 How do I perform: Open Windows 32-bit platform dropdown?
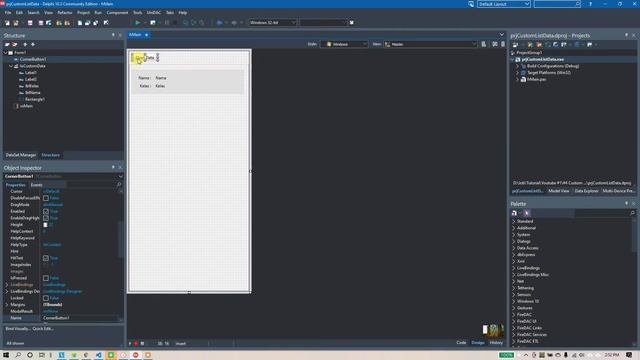click(x=272, y=23)
